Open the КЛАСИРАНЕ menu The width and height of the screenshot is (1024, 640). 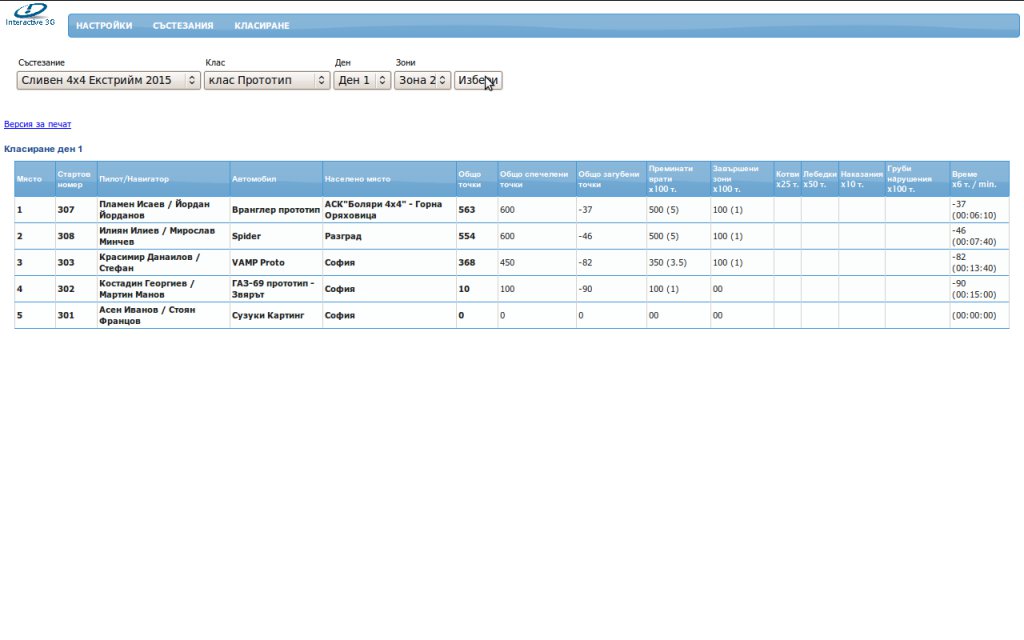click(x=262, y=26)
